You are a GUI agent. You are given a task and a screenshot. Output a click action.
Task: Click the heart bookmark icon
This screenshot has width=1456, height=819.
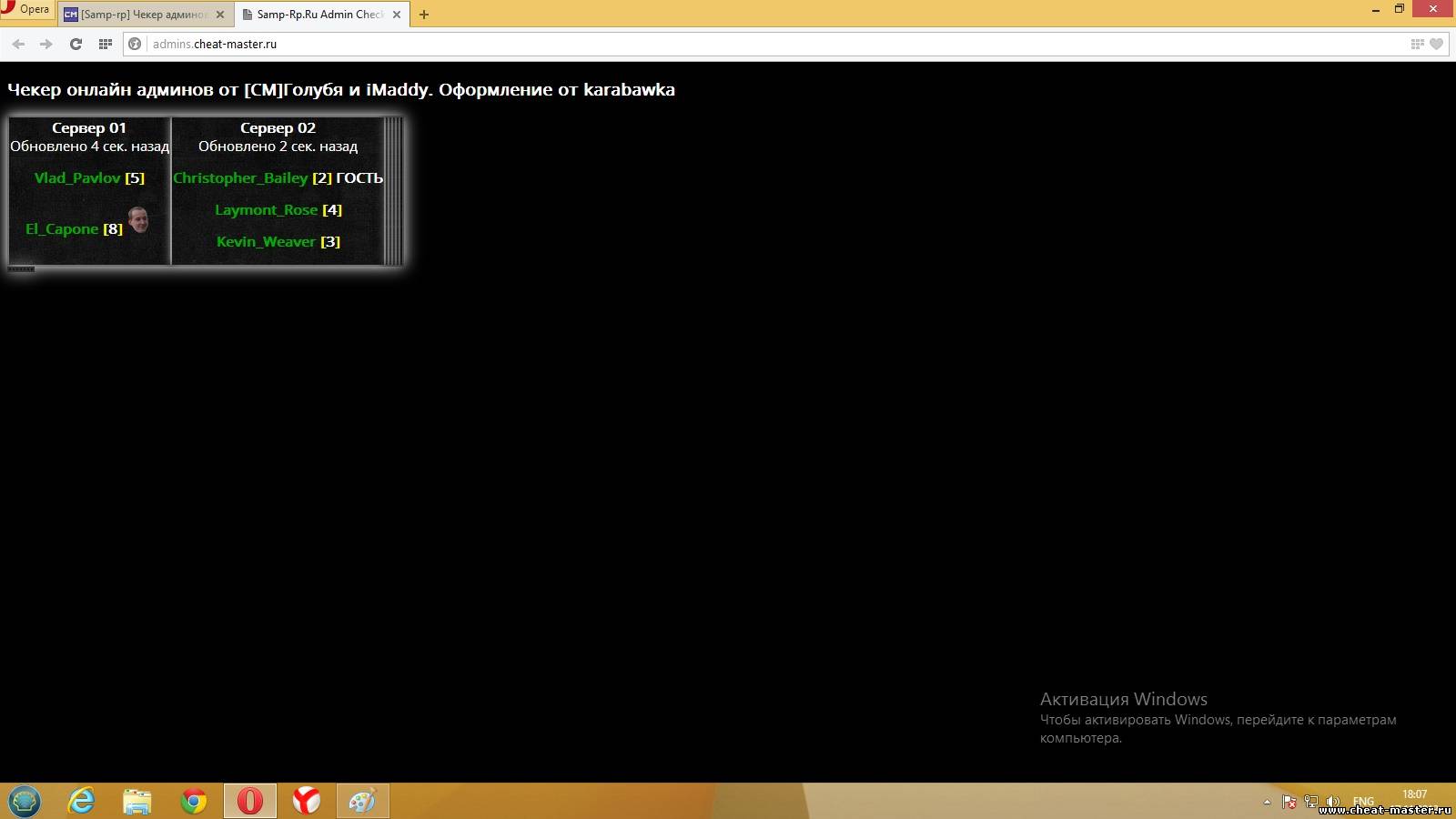pyautogui.click(x=1437, y=44)
